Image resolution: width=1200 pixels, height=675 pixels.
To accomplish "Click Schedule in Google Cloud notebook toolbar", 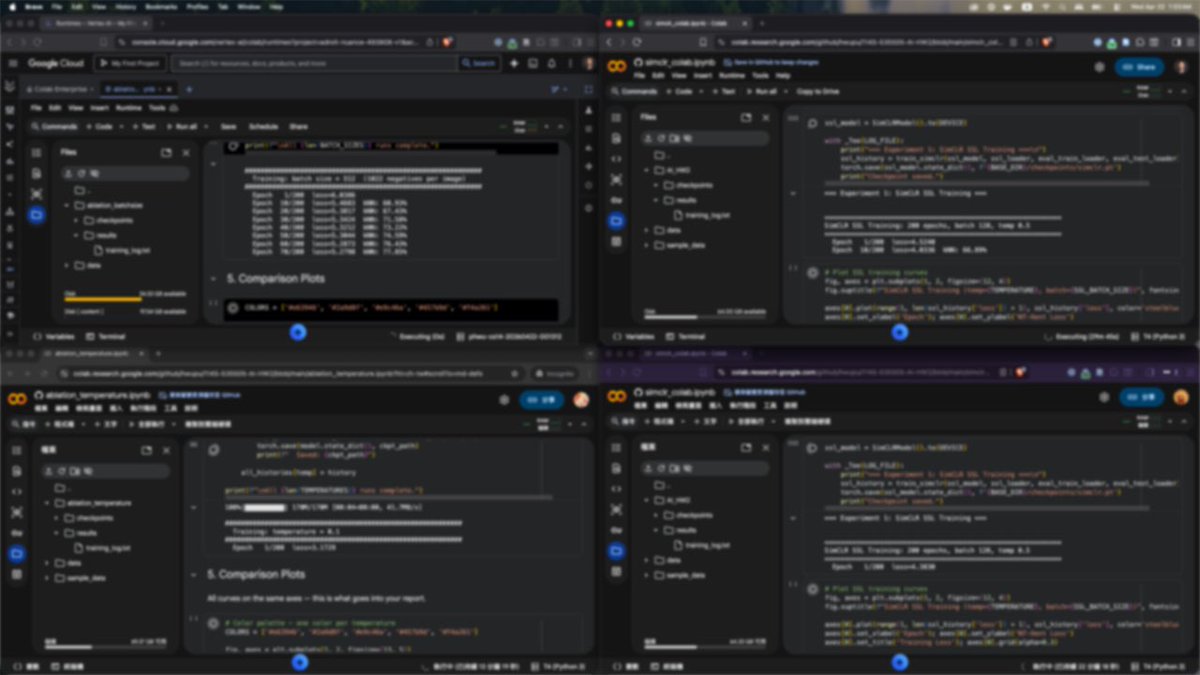I will pos(263,127).
